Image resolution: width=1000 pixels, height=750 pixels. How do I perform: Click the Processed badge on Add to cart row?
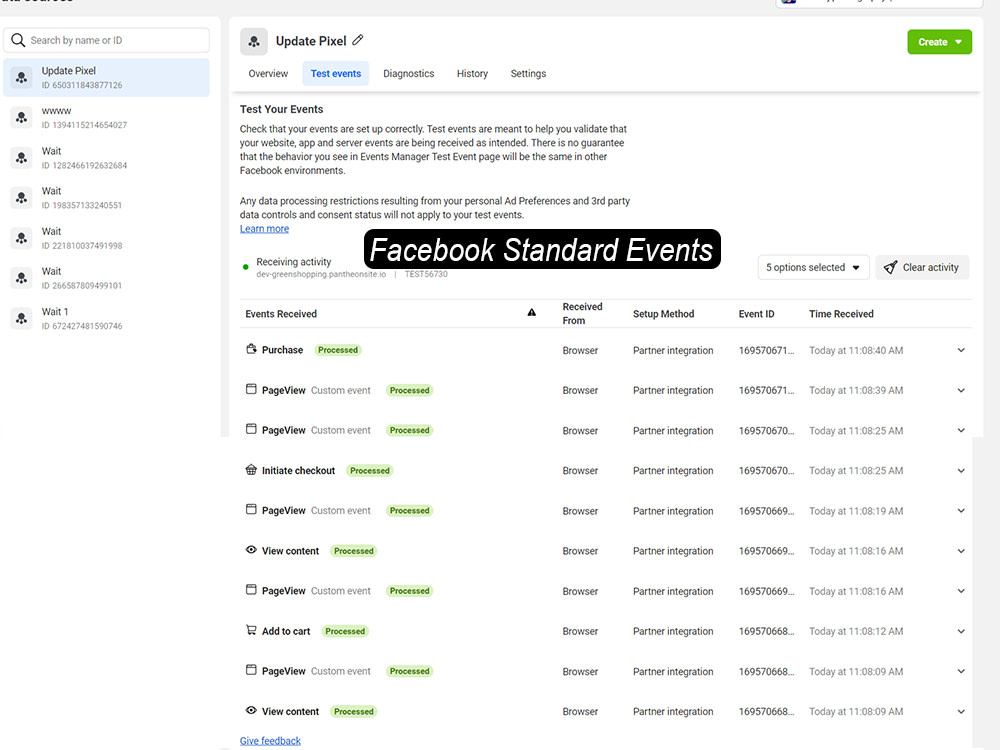[345, 631]
